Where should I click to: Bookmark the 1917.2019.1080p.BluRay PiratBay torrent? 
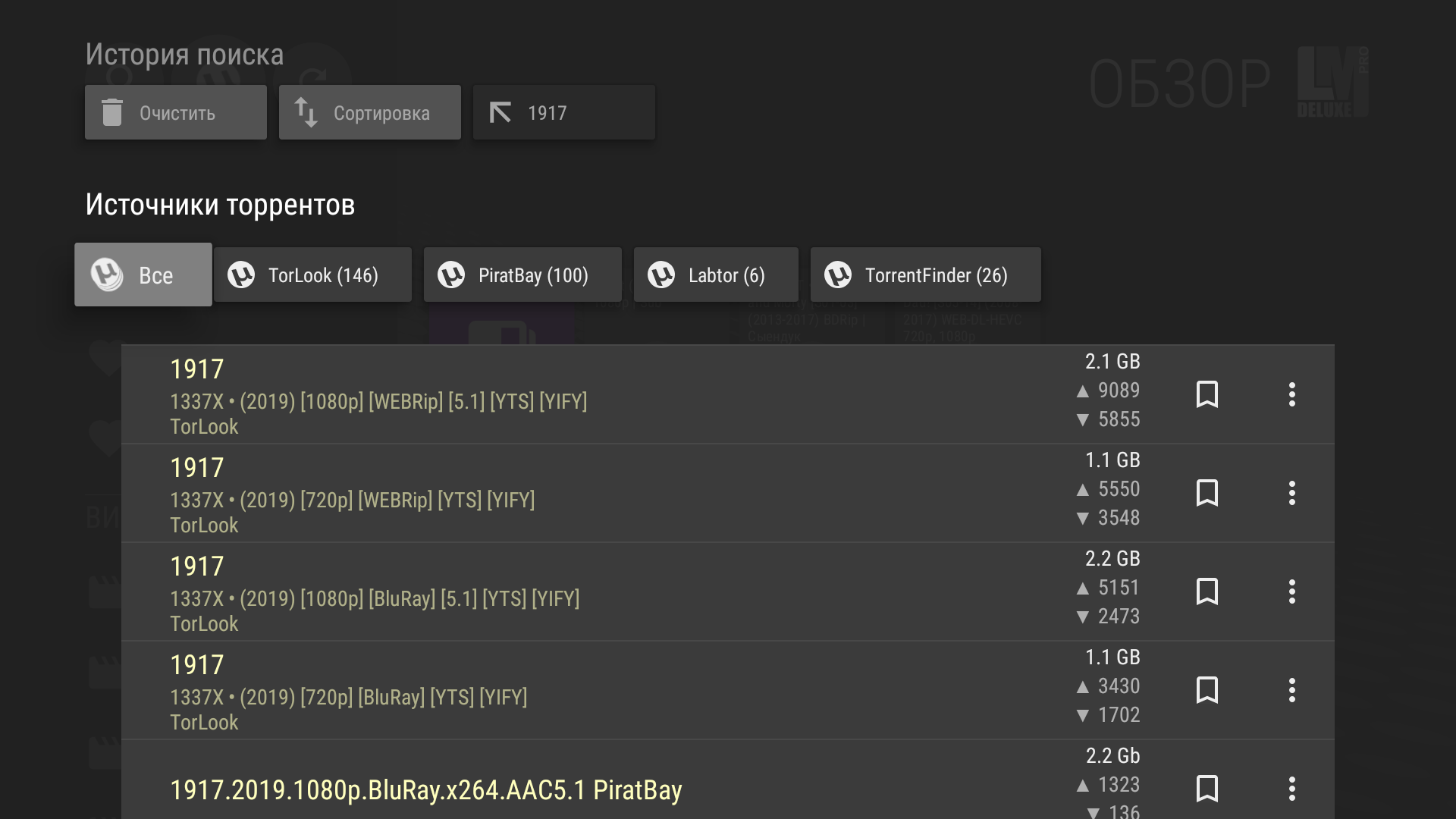click(1207, 789)
